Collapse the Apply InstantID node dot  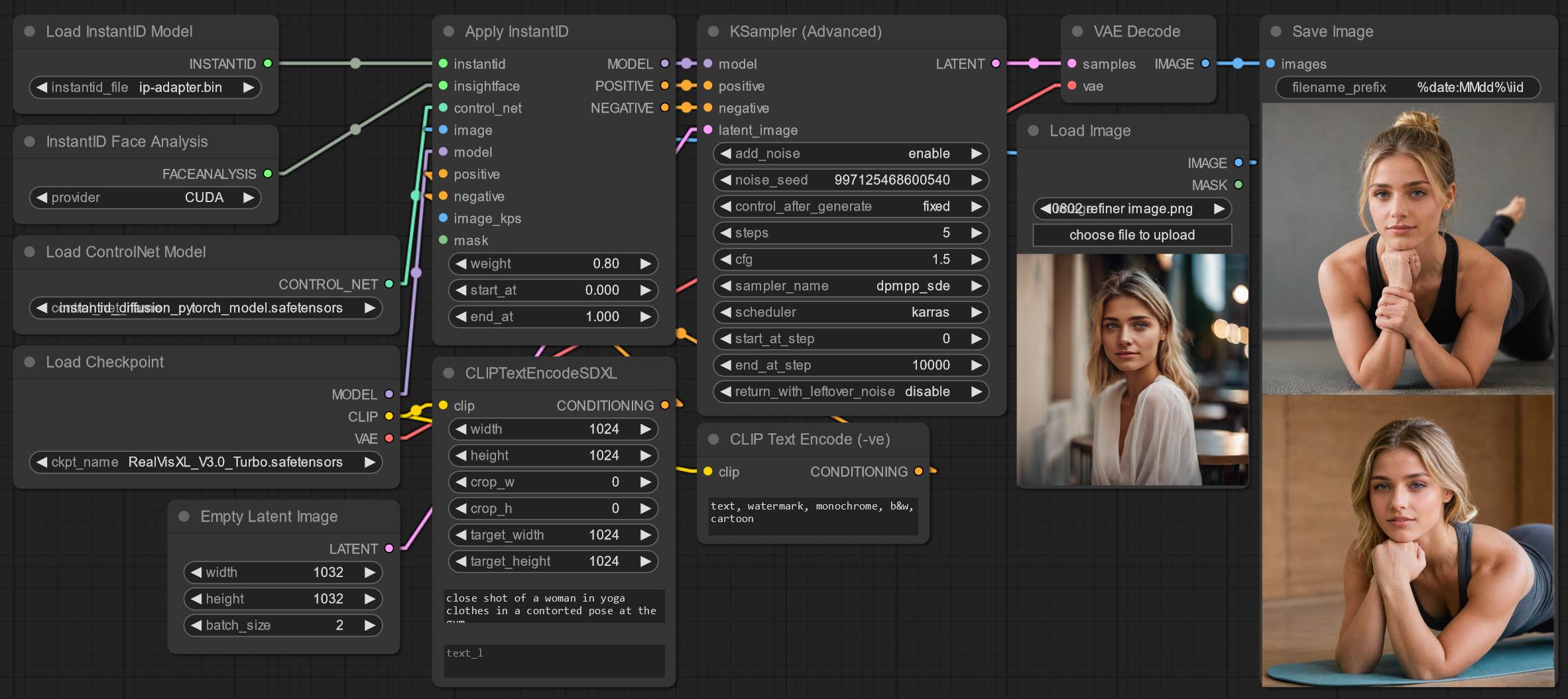coord(449,31)
